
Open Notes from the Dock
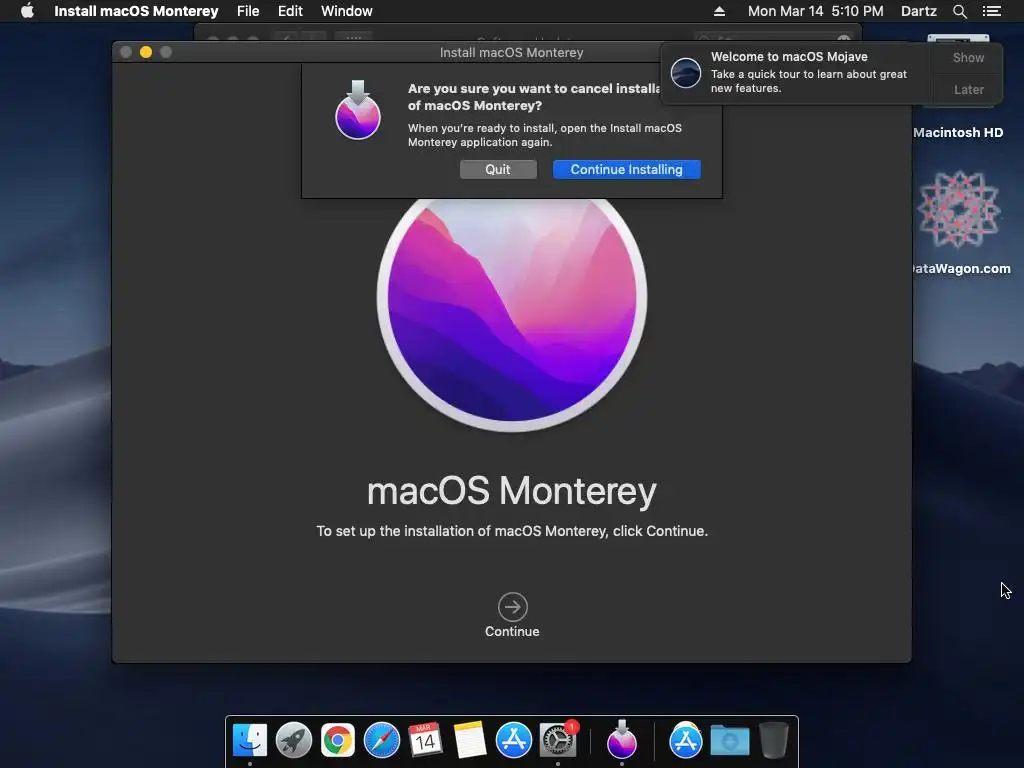click(470, 740)
